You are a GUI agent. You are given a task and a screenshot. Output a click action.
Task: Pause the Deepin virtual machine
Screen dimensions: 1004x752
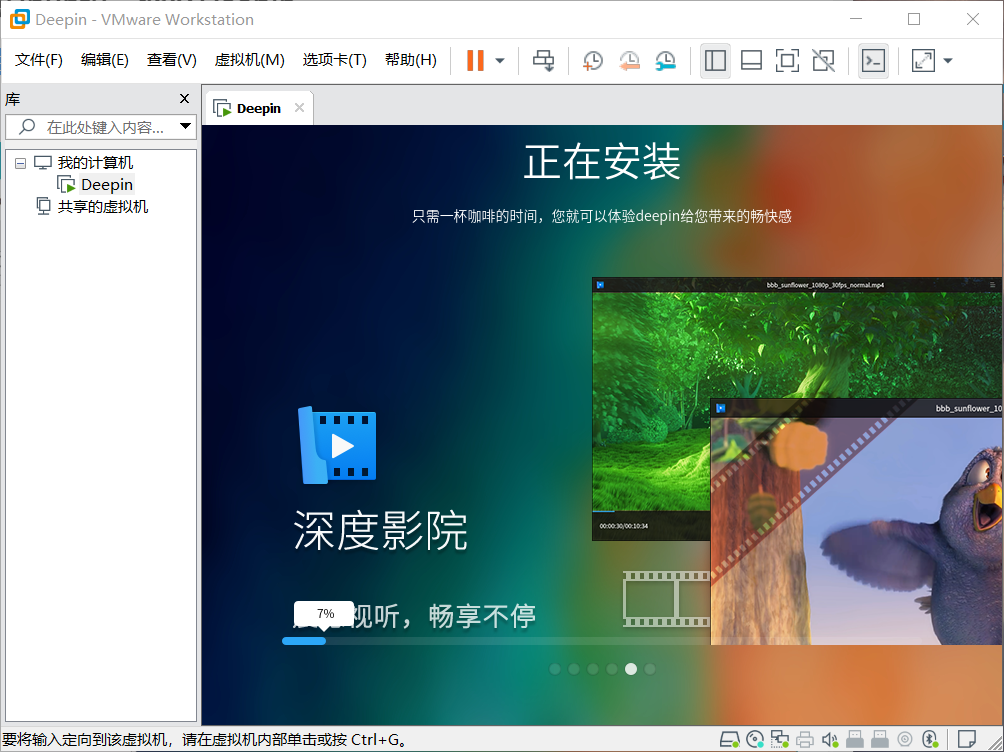(x=475, y=60)
